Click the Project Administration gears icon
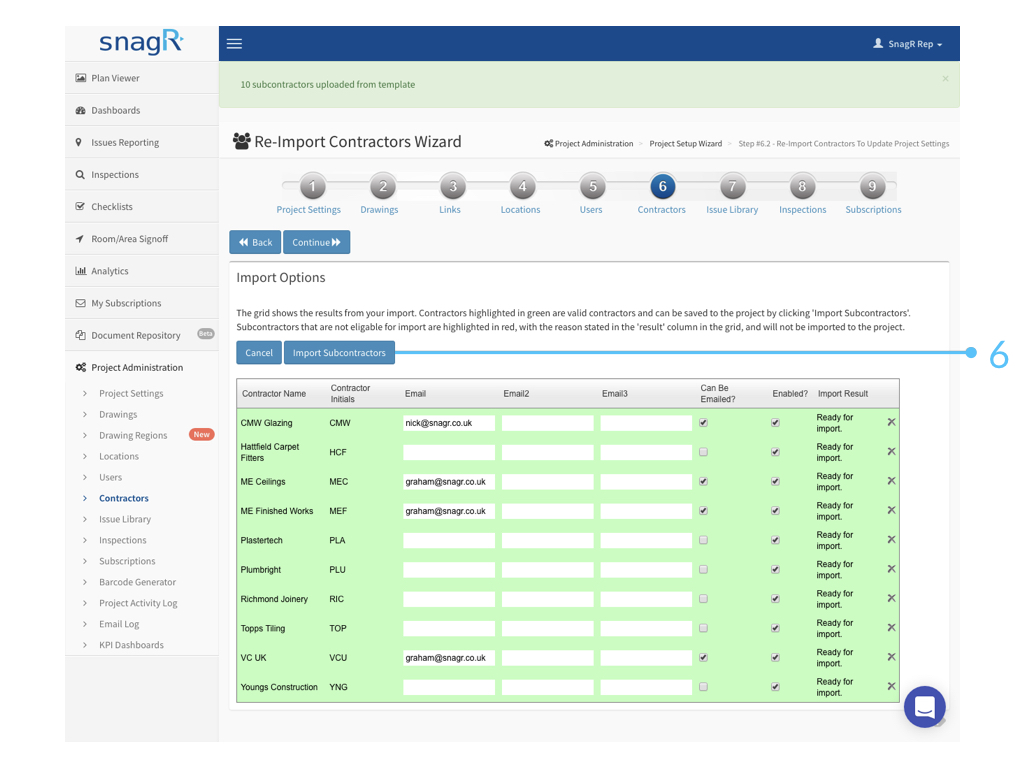Image resolution: width=1024 pixels, height=768 pixels. 80,367
